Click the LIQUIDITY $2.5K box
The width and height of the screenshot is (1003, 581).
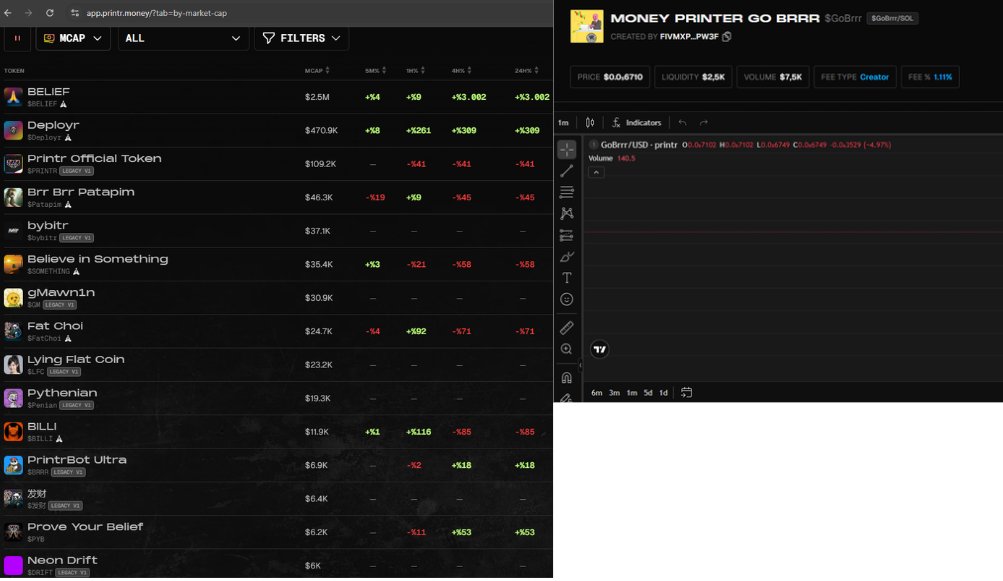tap(693, 77)
